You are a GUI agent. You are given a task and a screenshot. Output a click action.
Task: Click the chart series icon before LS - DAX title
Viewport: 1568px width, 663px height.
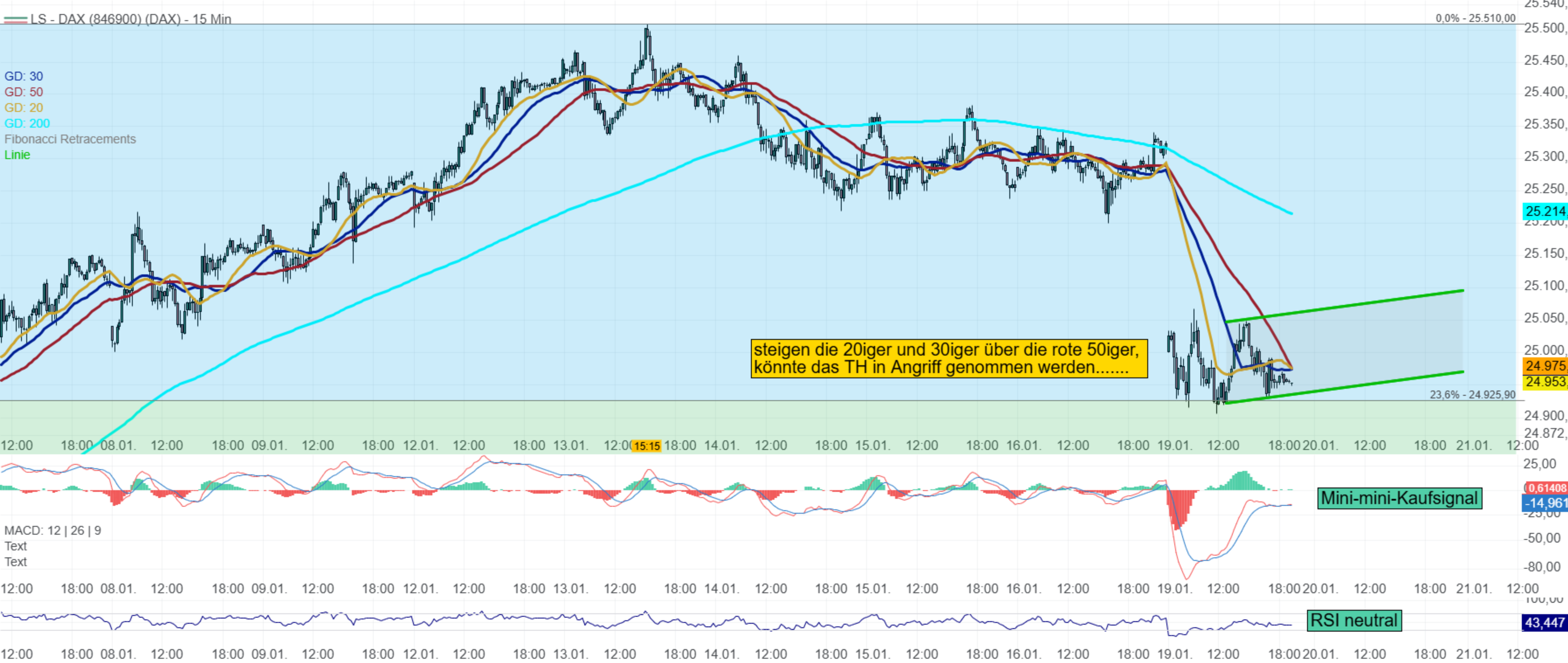pyautogui.click(x=15, y=20)
